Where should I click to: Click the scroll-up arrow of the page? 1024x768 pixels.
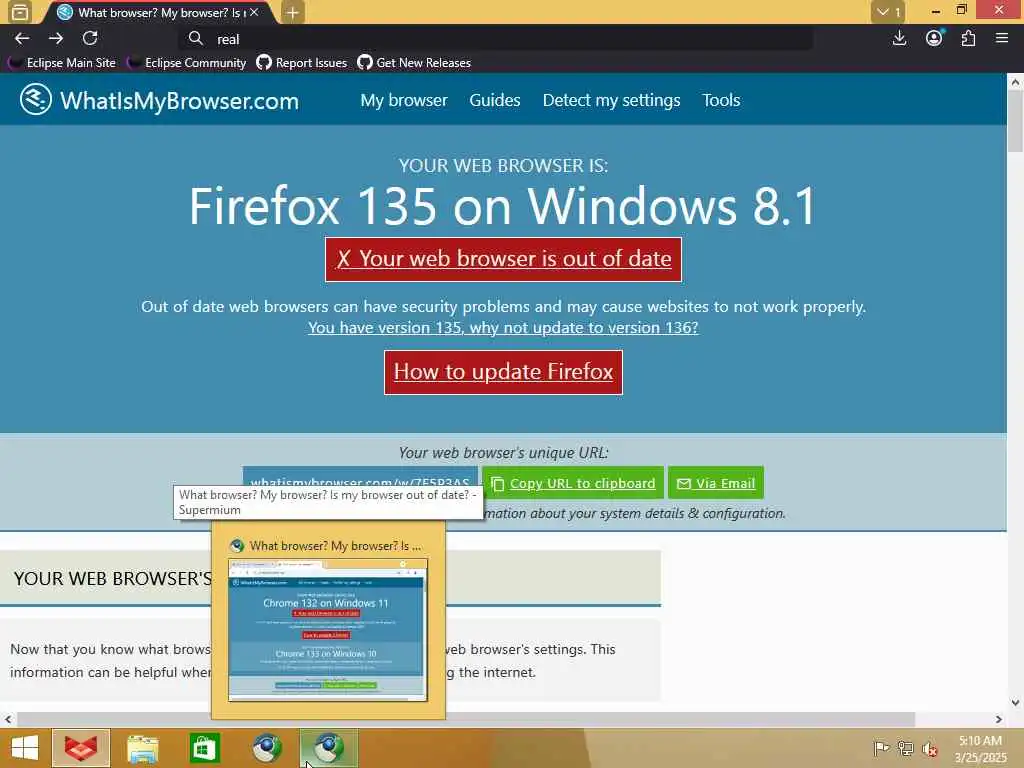click(1015, 82)
